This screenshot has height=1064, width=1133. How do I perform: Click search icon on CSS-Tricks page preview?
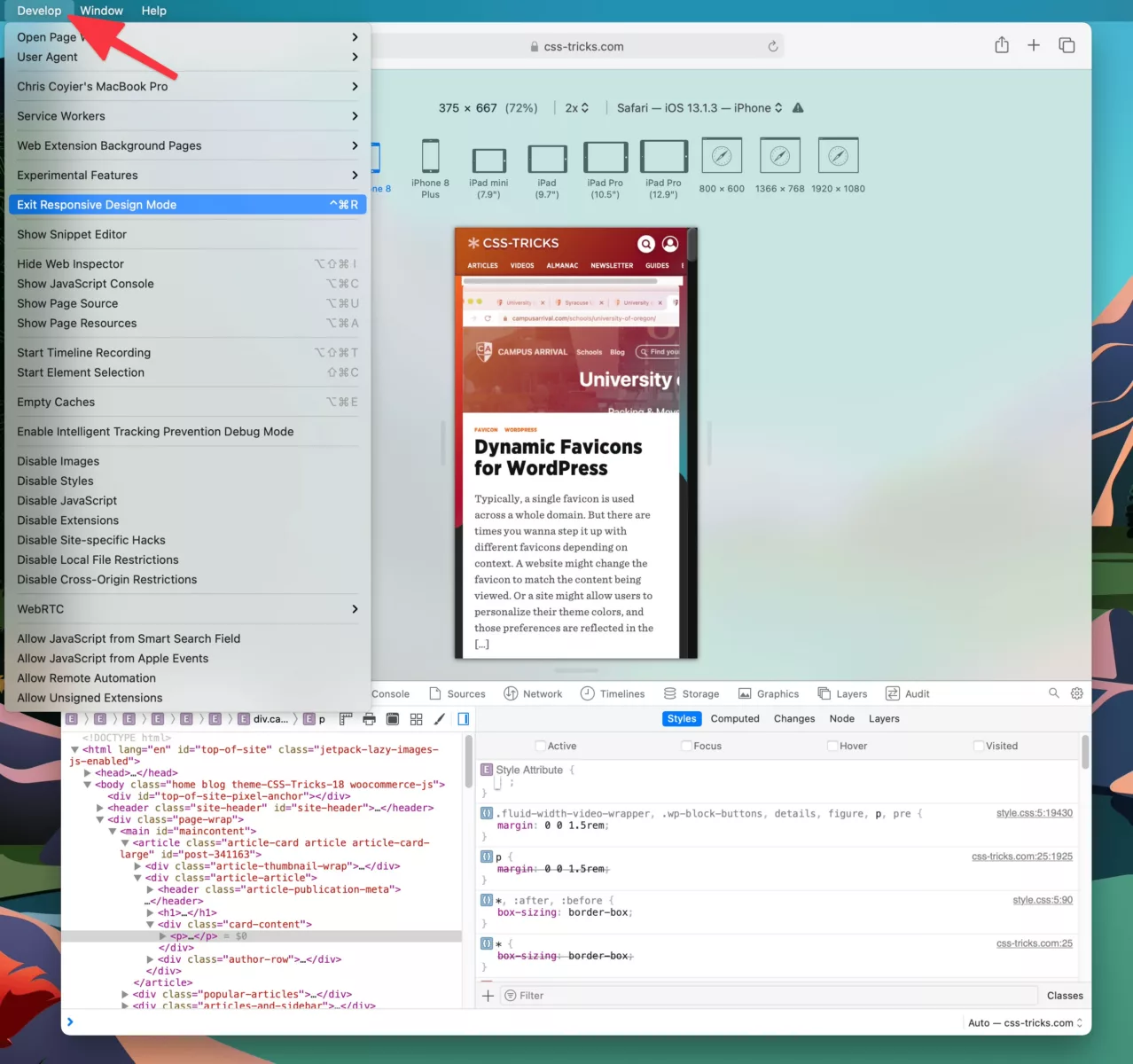click(x=646, y=243)
